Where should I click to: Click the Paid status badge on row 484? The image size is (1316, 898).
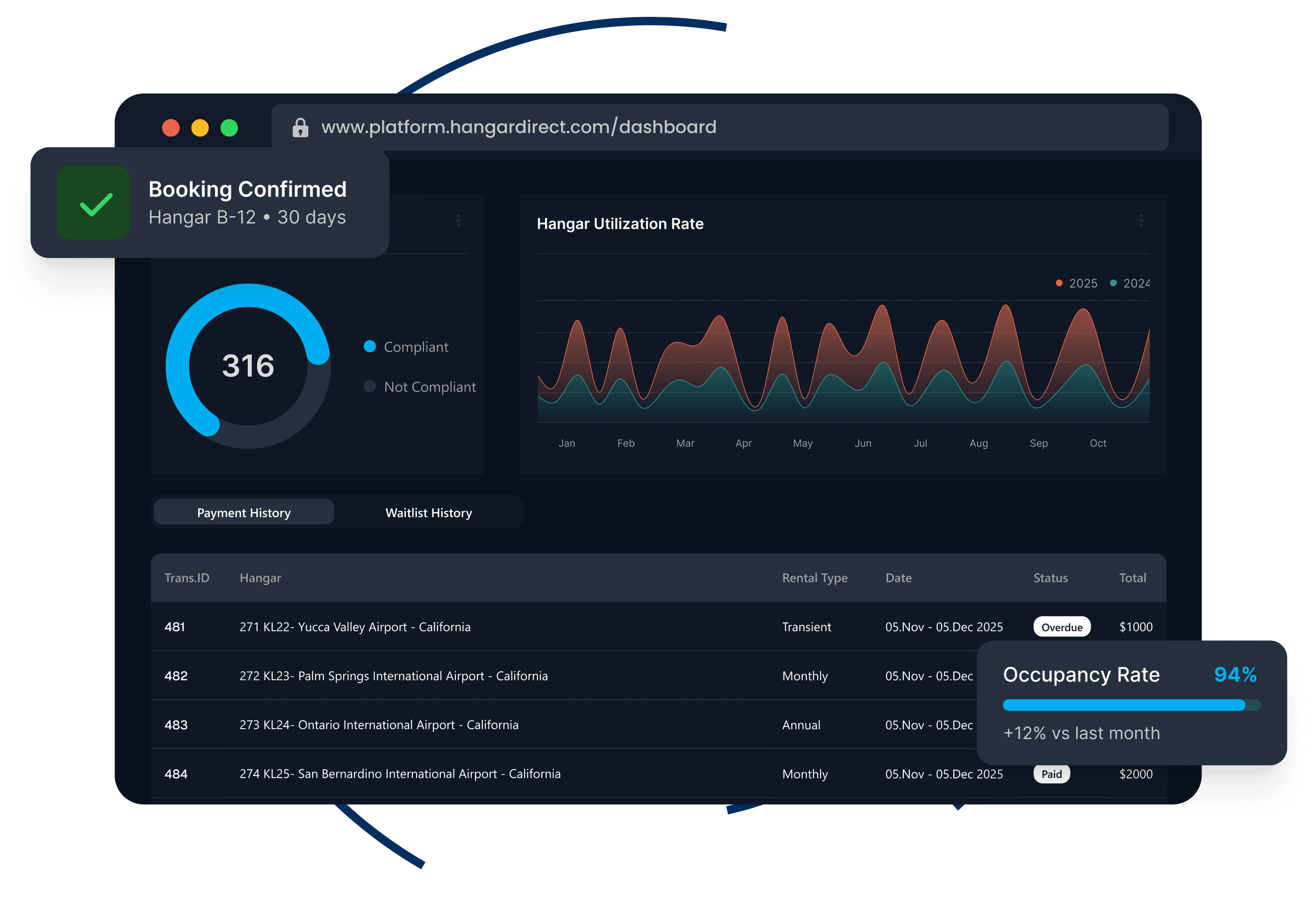tap(1051, 774)
